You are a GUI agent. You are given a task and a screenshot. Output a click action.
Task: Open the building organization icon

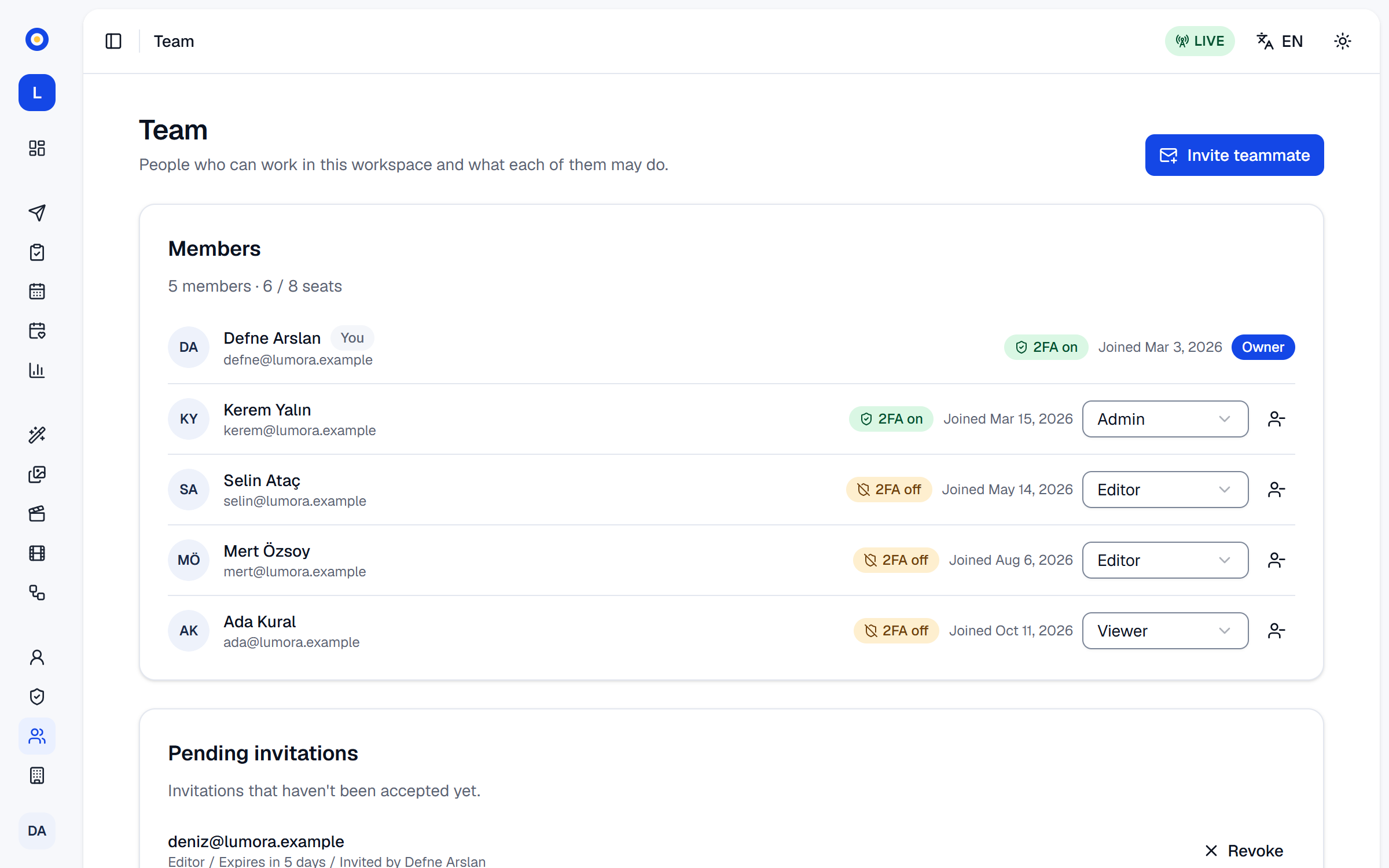pos(37,775)
